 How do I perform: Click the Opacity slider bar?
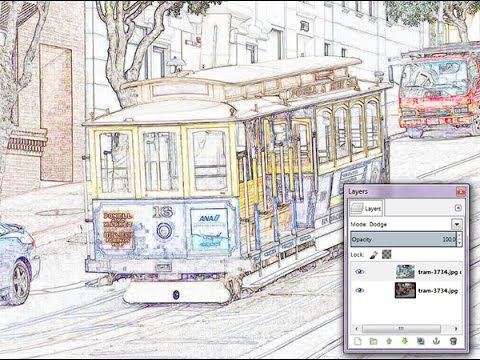pos(403,239)
